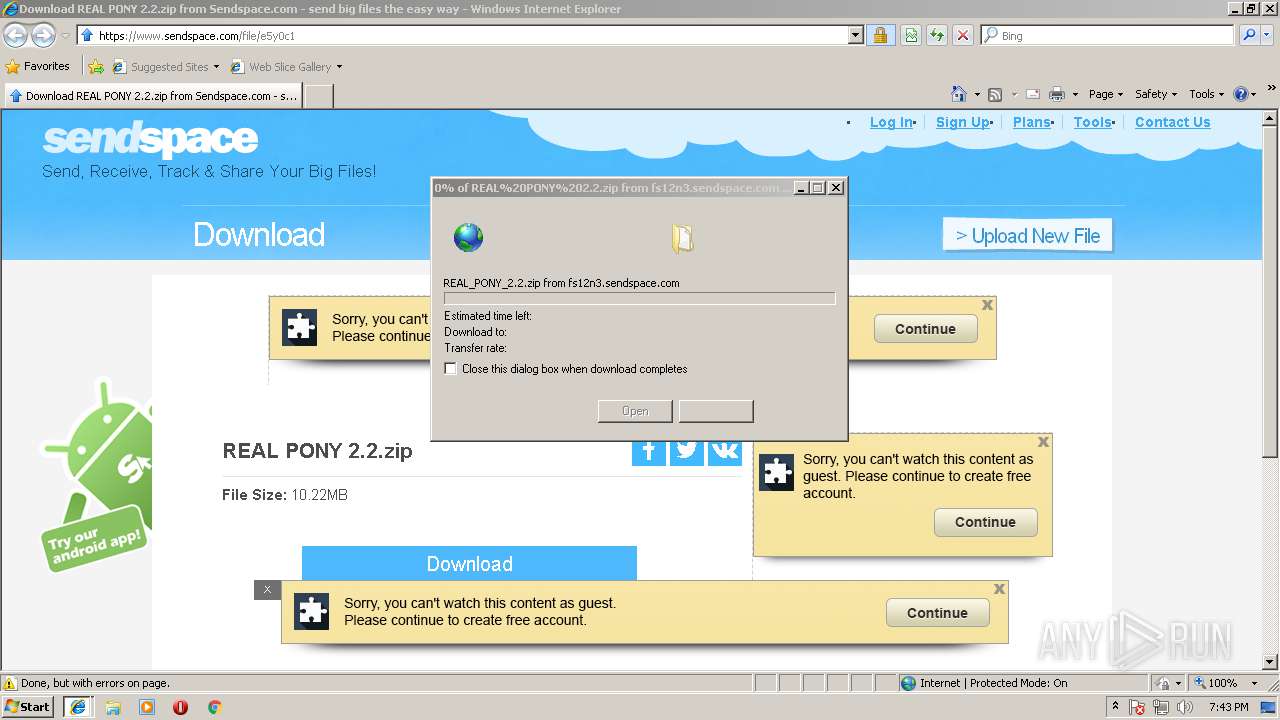1280x720 pixels.
Task: Share file on Facebook icon
Action: pos(648,452)
